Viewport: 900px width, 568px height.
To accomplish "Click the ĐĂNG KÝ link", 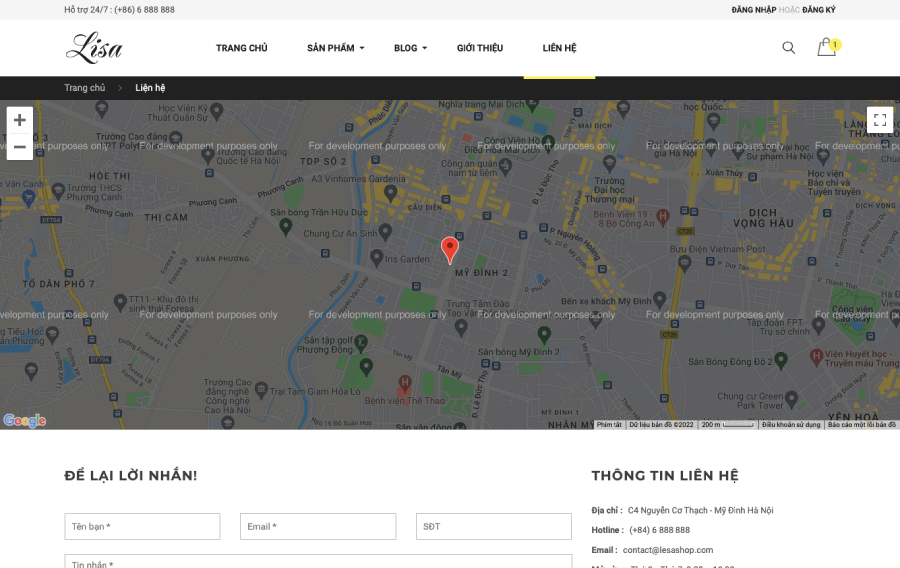I will (x=818, y=10).
